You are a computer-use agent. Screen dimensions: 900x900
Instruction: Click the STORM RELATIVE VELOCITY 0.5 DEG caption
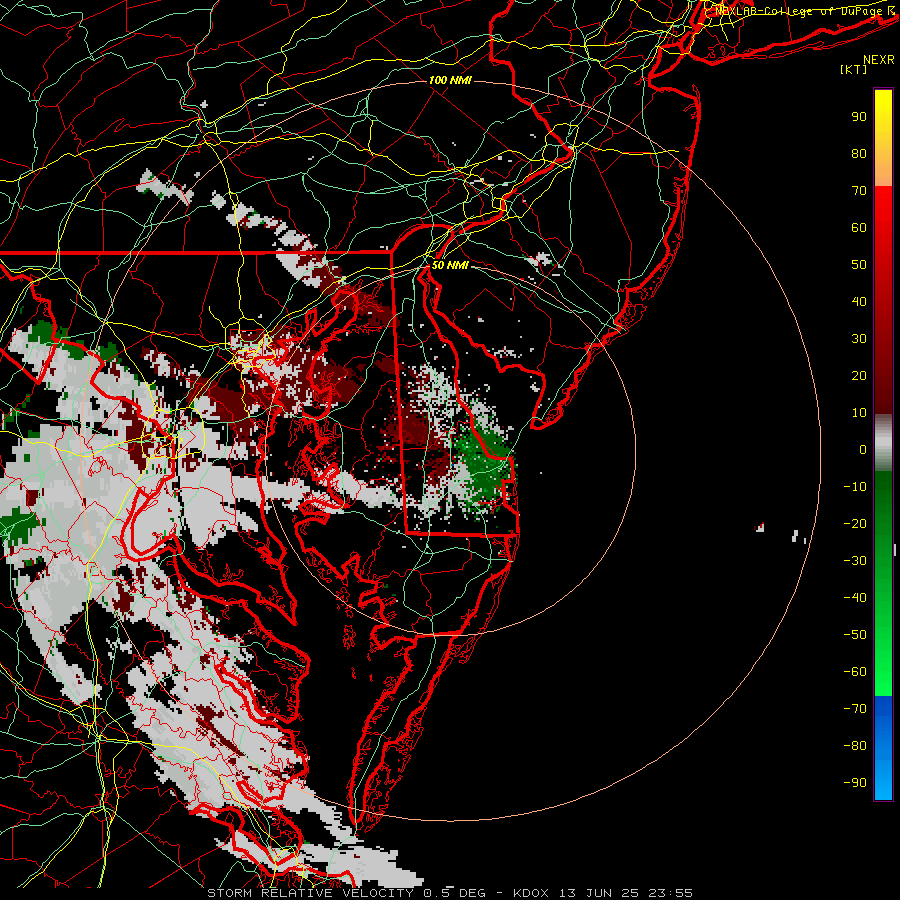346,893
